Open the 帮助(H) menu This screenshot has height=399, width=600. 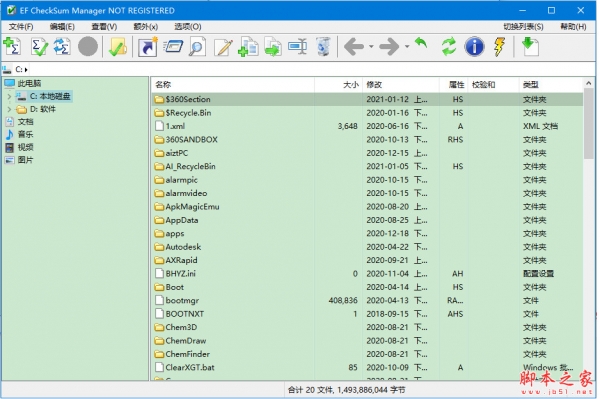[573, 27]
